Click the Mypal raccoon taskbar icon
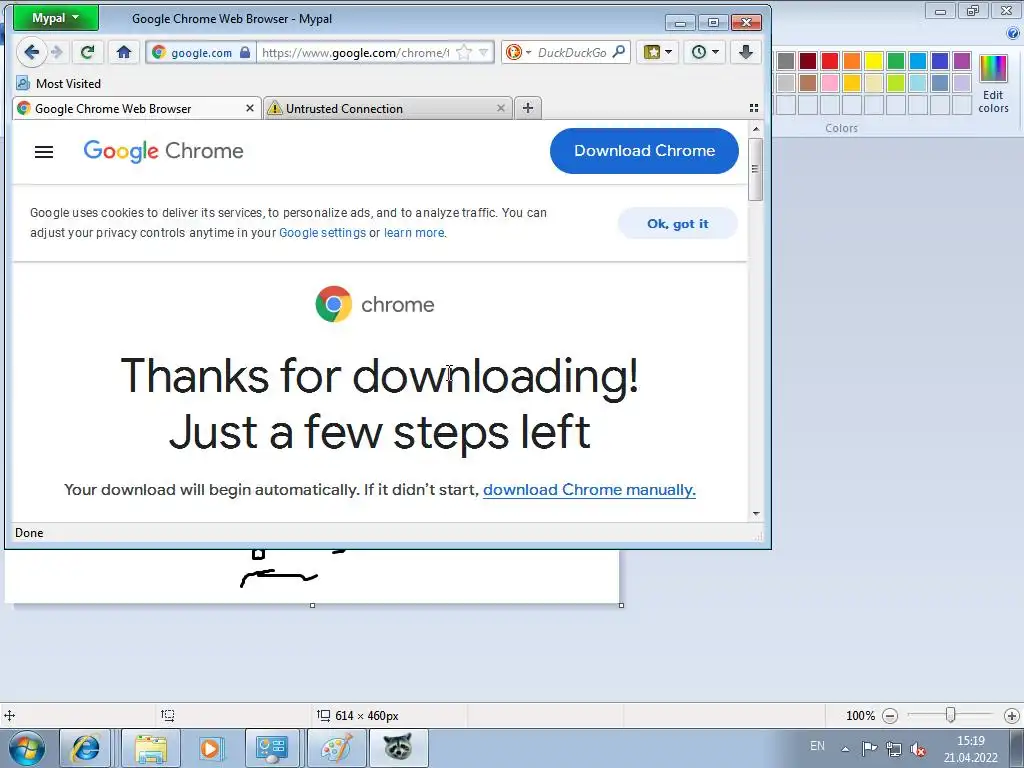Screen dimensions: 1024x768 (x=398, y=748)
